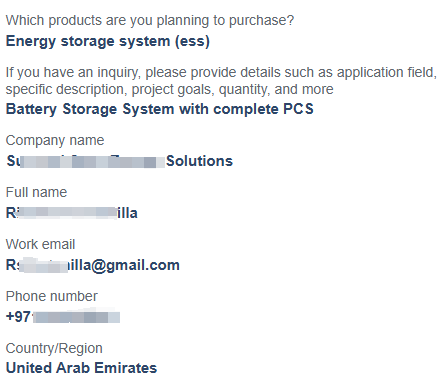Click the 'Full name' label

click(x=36, y=192)
